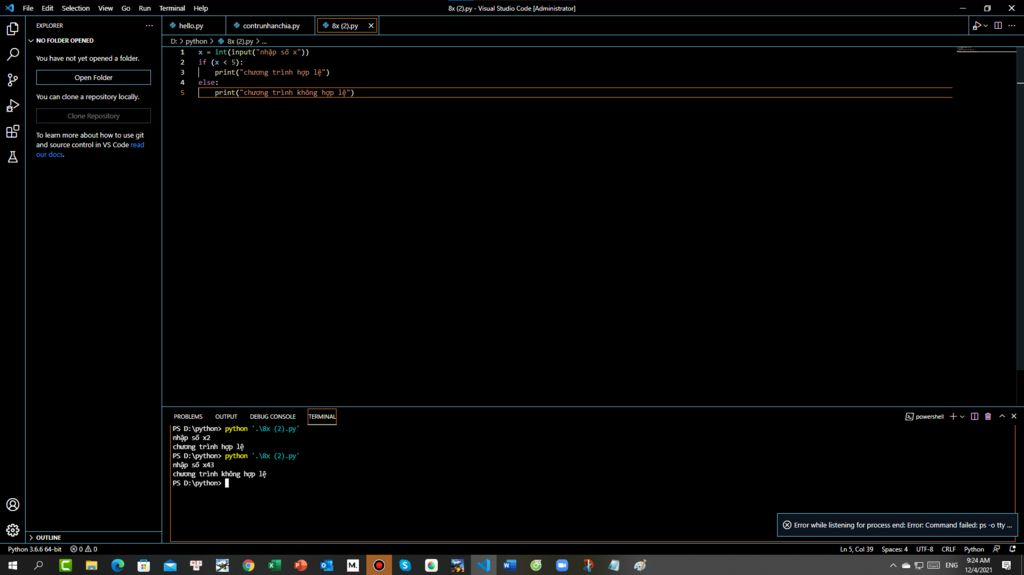Open the Extensions view

pyautogui.click(x=12, y=131)
